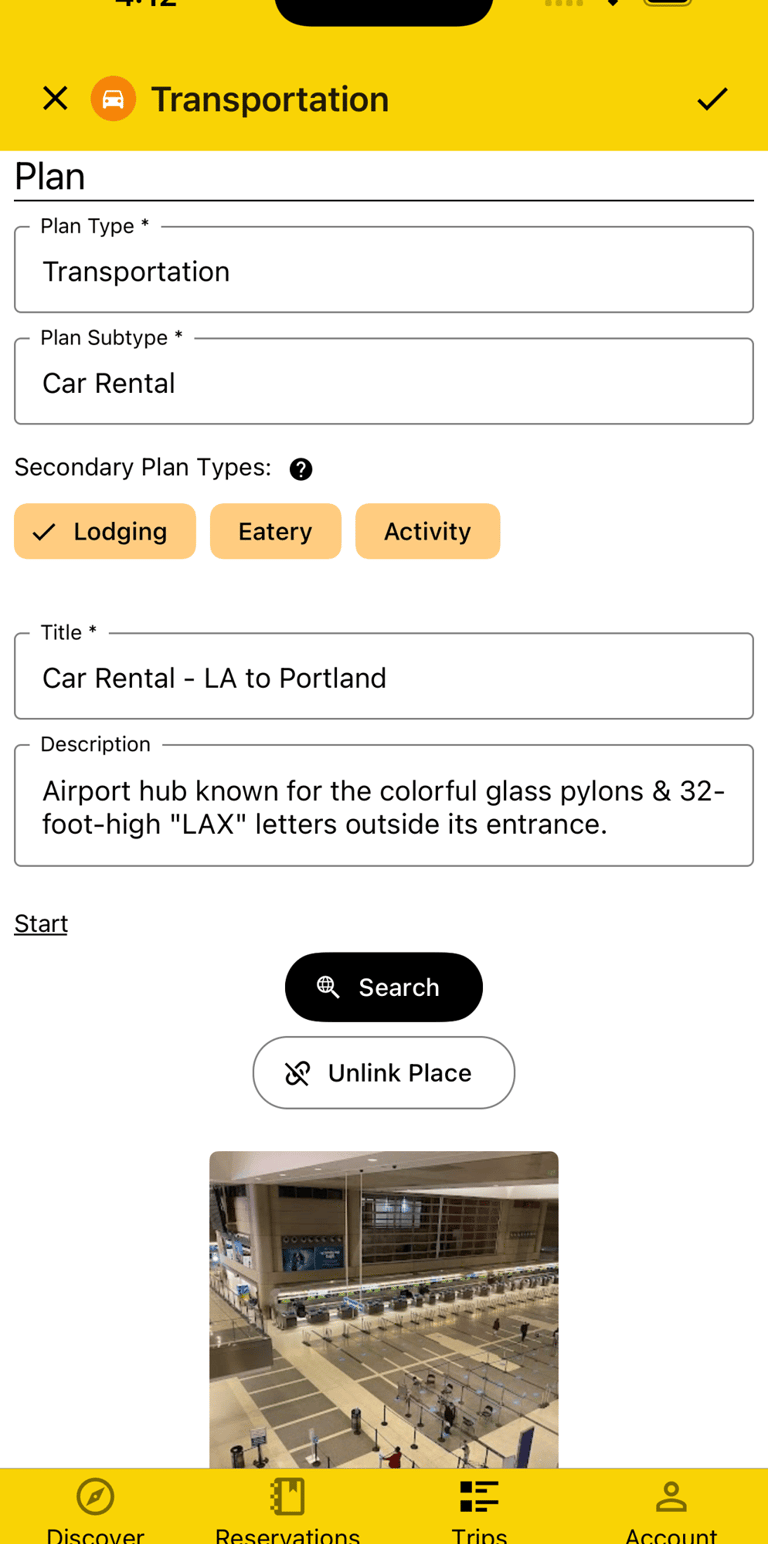
Task: Confirm changes with the checkmark icon
Action: click(x=712, y=98)
